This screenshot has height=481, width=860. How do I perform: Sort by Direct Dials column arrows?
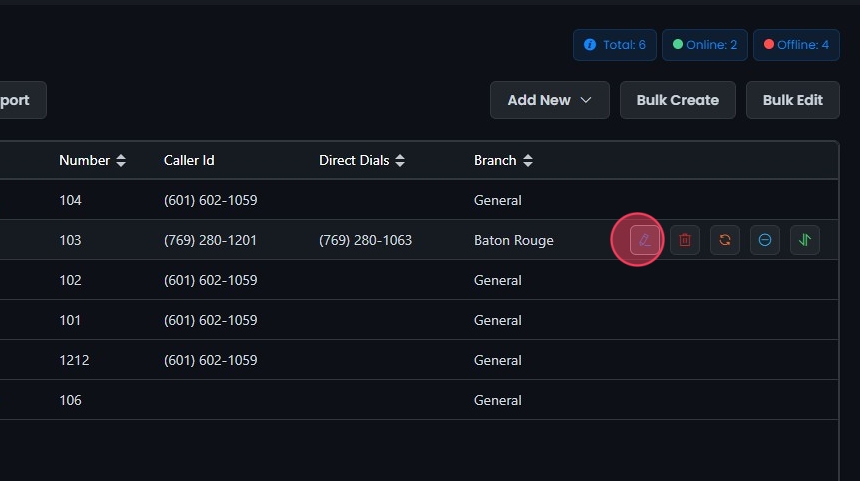pos(400,161)
